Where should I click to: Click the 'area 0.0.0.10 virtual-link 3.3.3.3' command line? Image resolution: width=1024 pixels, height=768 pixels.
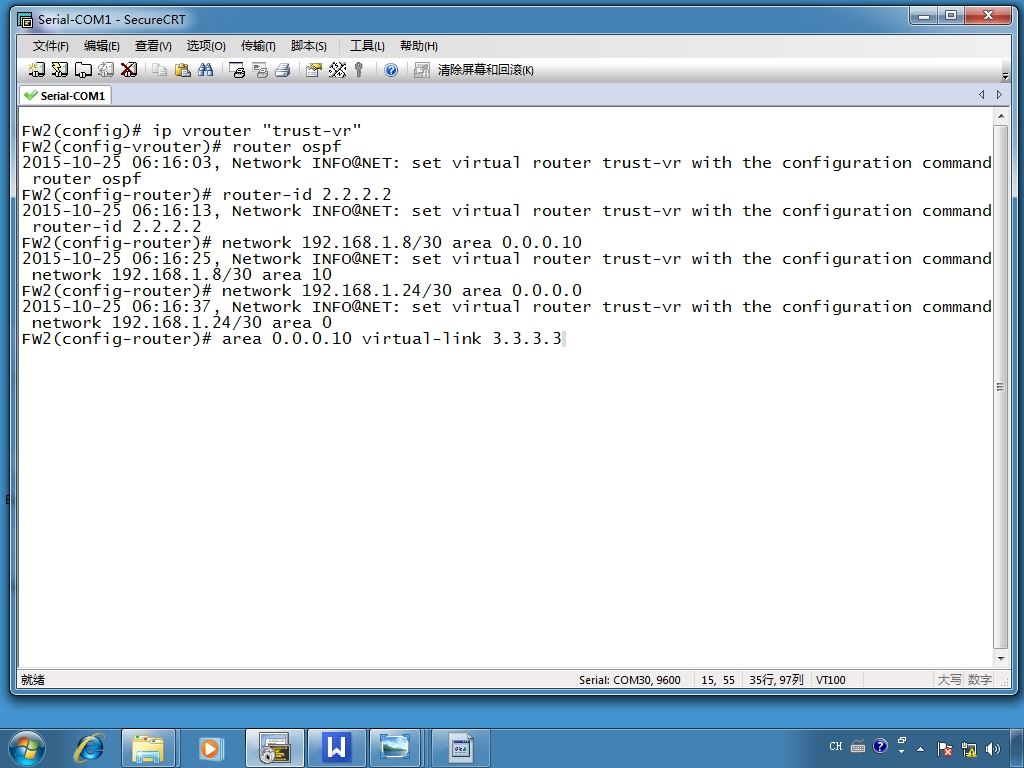click(292, 339)
